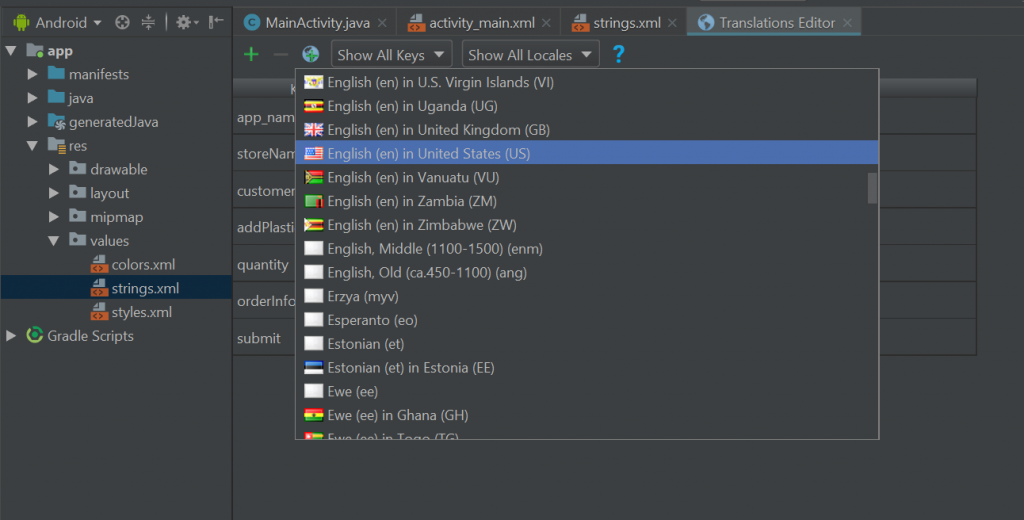Select the orderInfo key row
Image resolution: width=1024 pixels, height=520 pixels.
[x=266, y=301]
